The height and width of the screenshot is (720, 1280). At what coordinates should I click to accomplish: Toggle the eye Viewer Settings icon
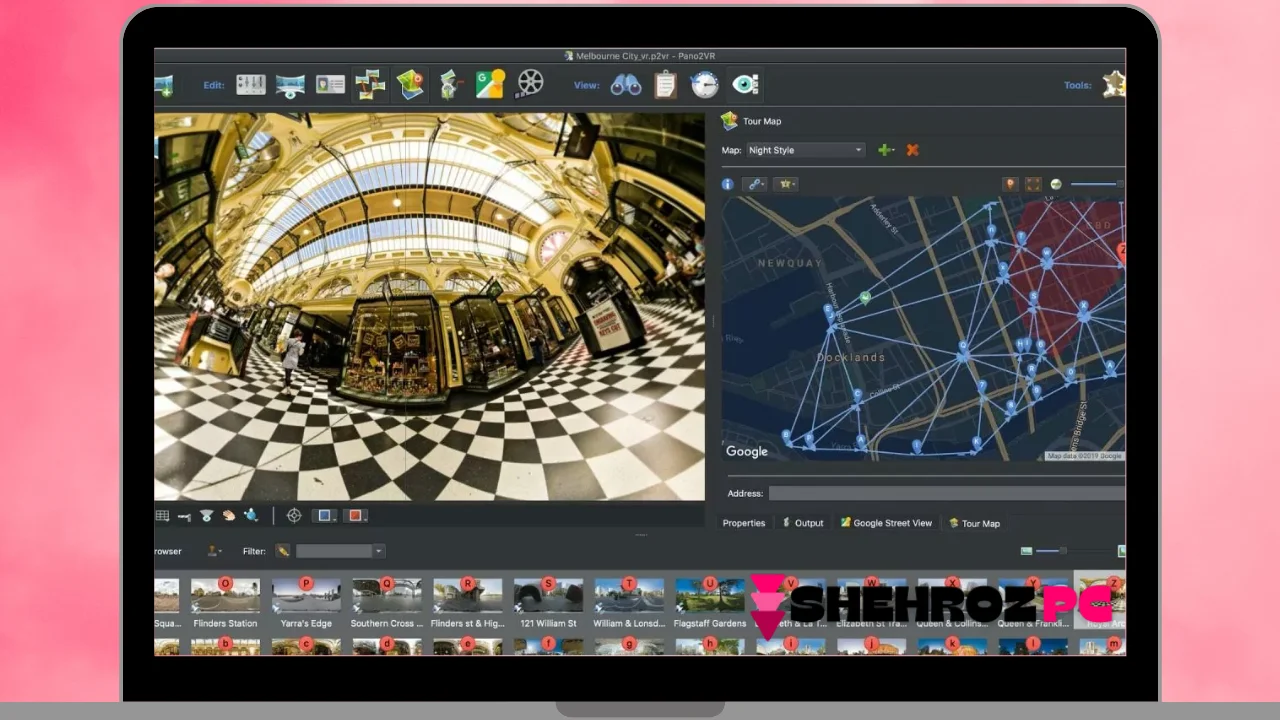(746, 84)
